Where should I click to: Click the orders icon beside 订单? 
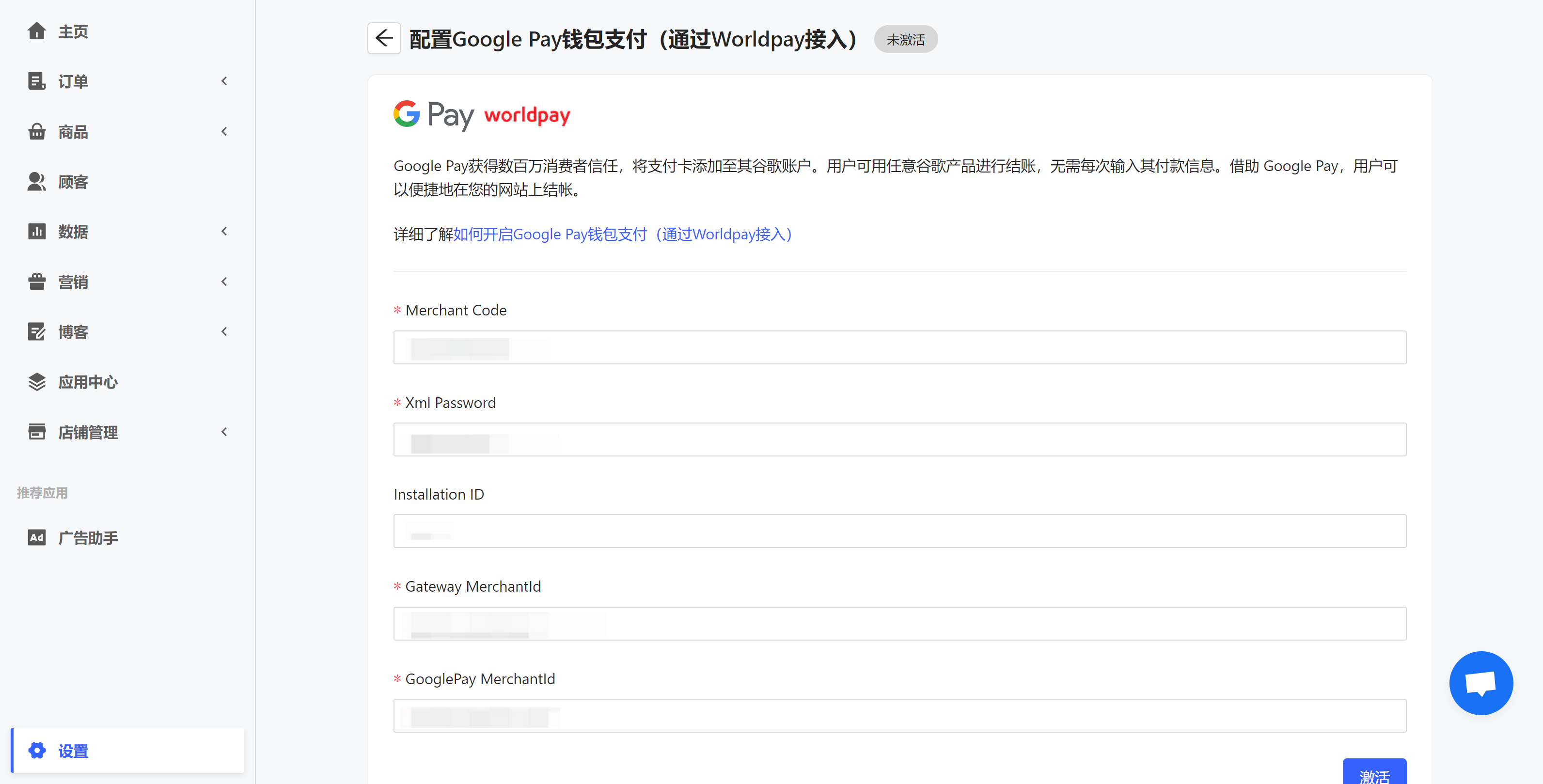point(36,81)
